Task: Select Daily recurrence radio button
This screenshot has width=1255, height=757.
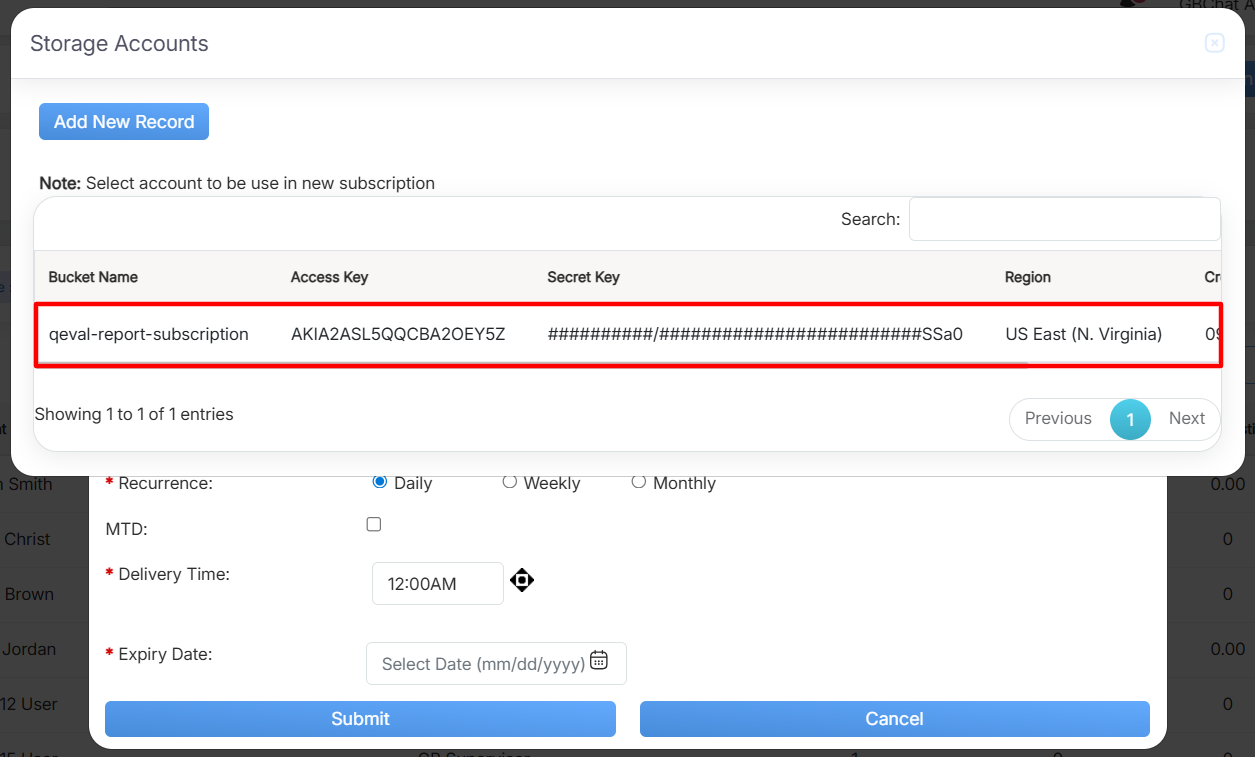Action: pos(380,482)
